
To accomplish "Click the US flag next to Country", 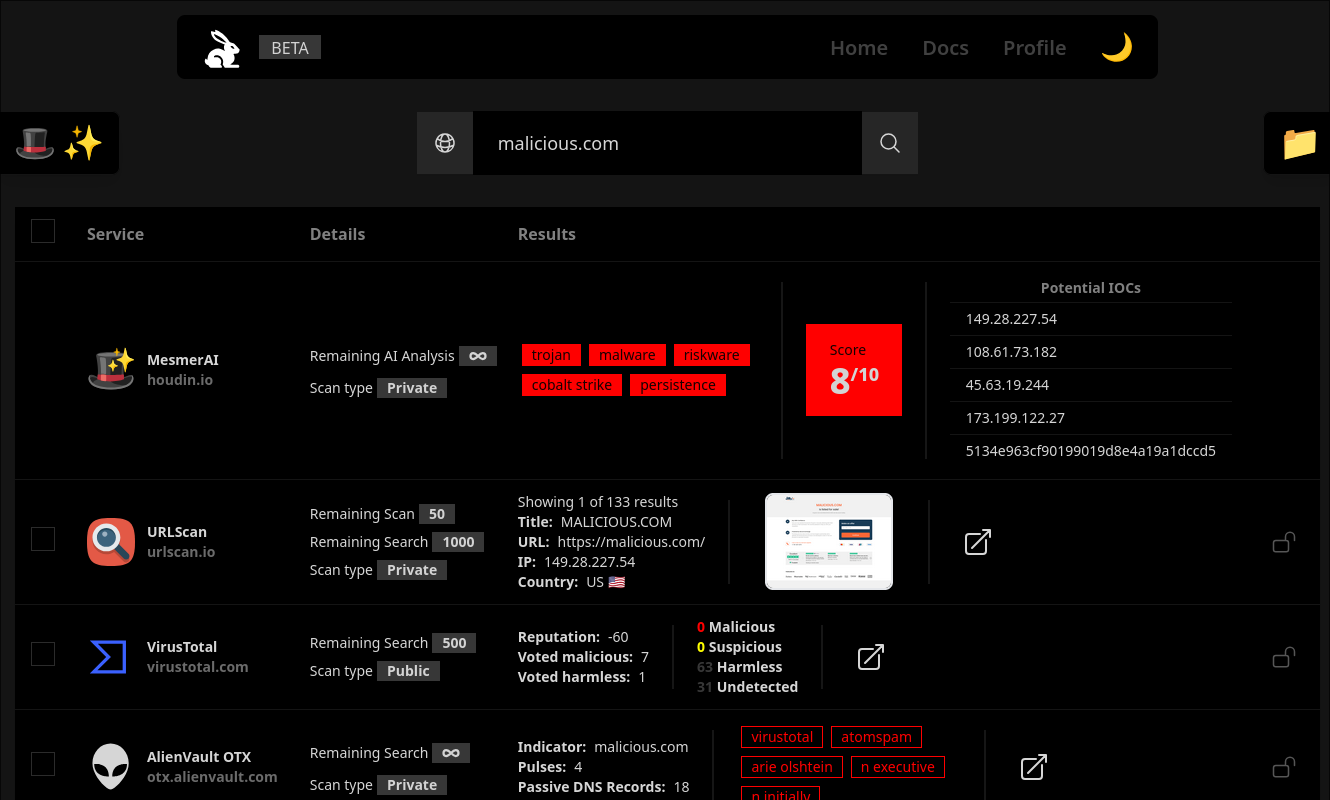I will tap(617, 582).
